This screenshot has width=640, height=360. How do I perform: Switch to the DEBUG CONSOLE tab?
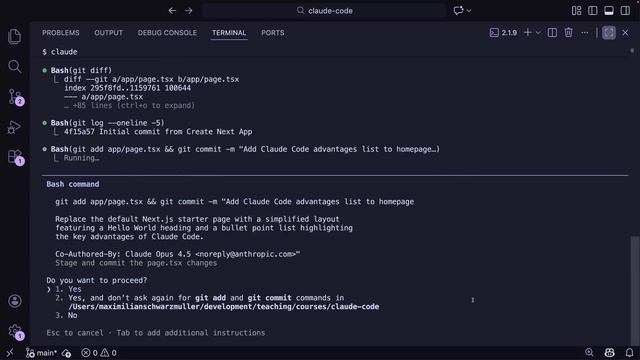click(x=167, y=33)
